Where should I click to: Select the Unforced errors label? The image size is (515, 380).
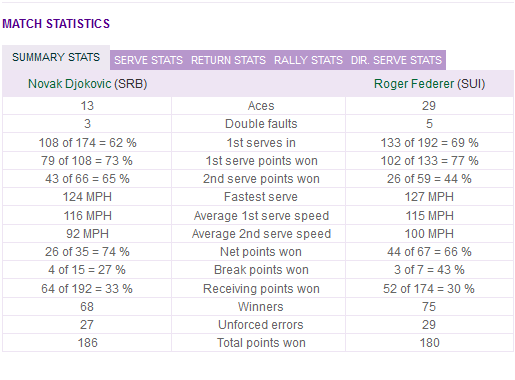pos(261,325)
